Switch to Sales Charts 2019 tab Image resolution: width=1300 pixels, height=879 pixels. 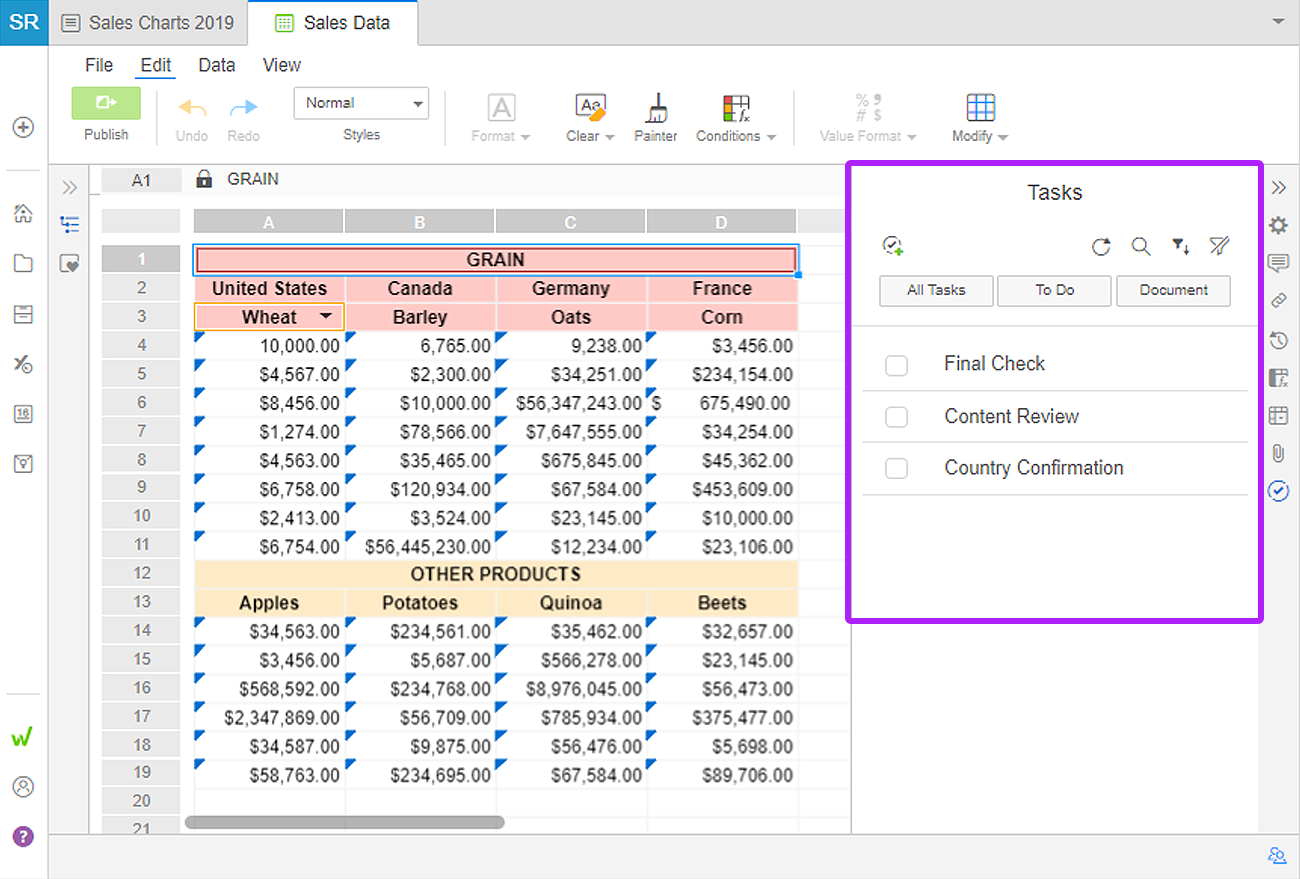[148, 22]
